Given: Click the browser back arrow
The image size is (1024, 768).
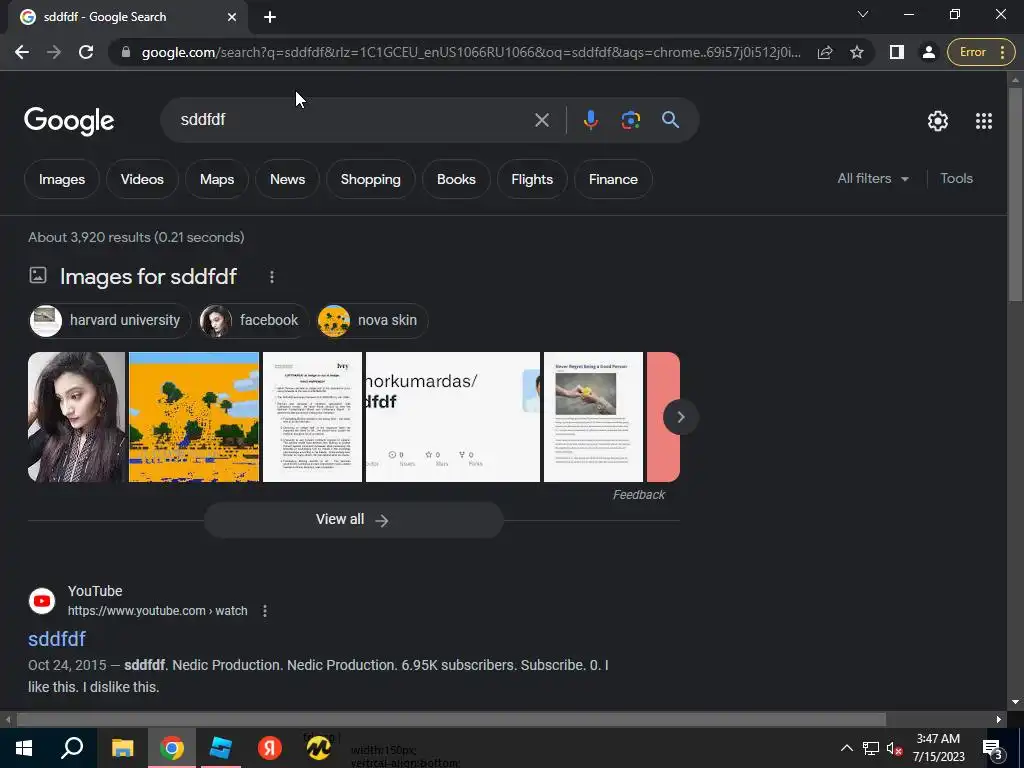Looking at the screenshot, I should point(22,52).
